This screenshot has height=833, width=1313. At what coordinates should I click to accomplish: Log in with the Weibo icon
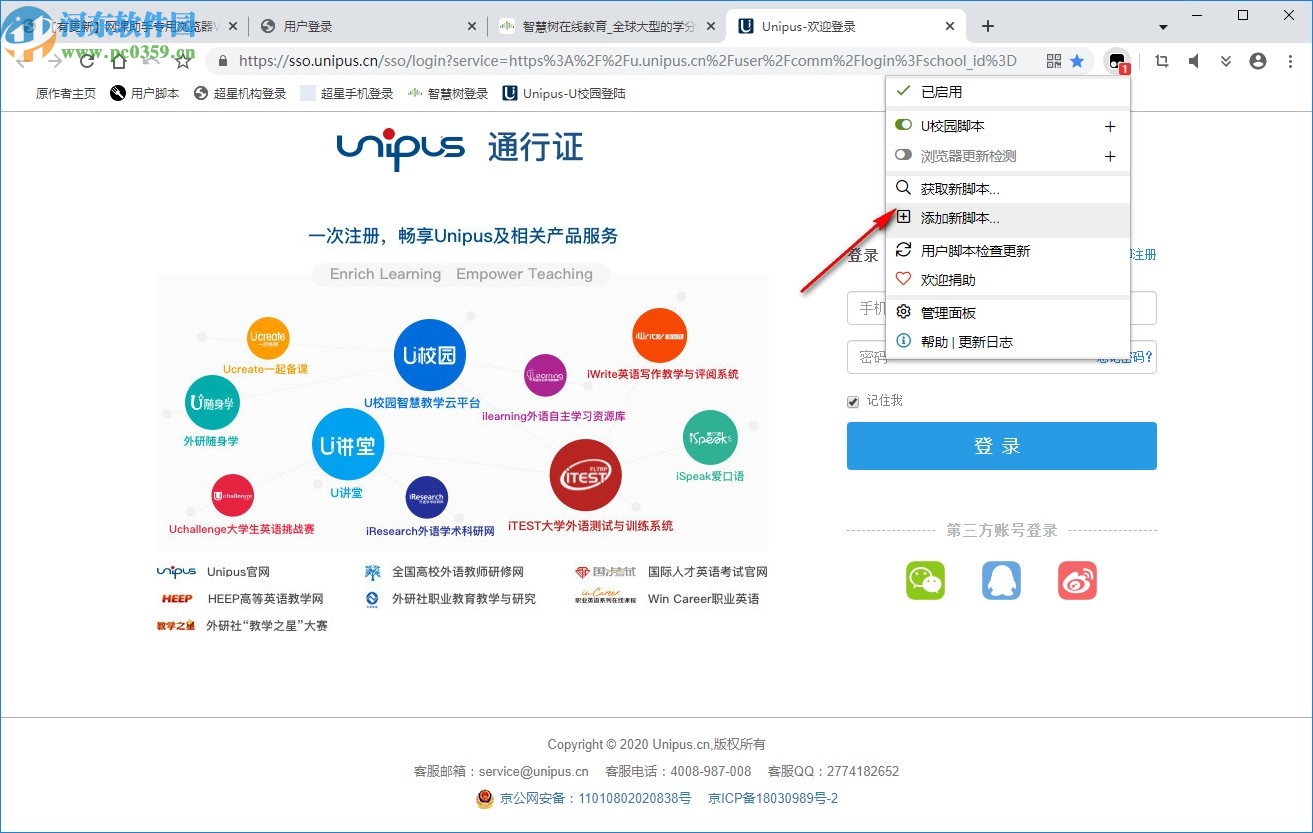1077,581
